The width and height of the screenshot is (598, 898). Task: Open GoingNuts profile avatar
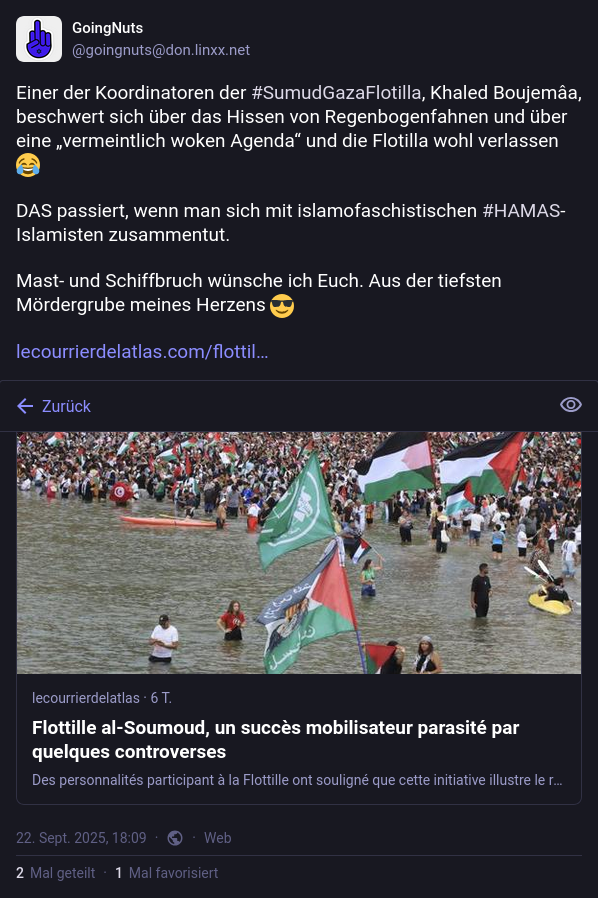click(39, 39)
